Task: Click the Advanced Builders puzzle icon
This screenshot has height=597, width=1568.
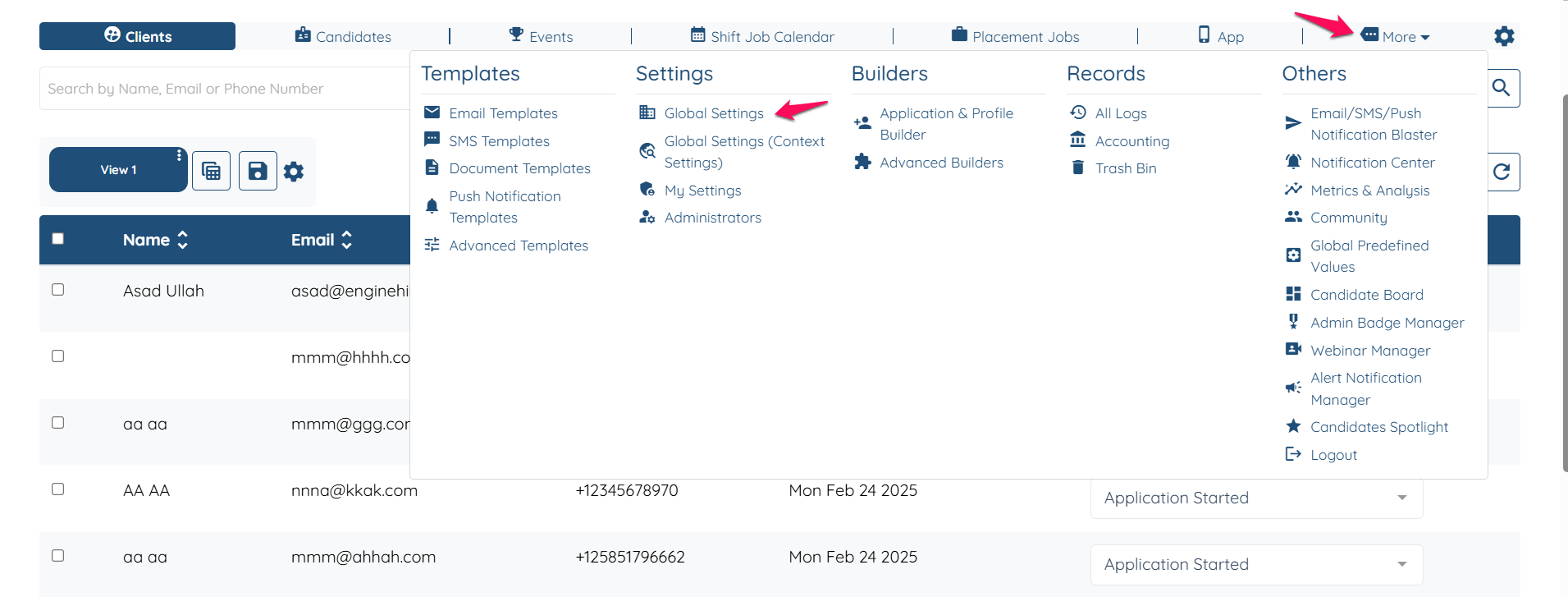Action: point(862,162)
